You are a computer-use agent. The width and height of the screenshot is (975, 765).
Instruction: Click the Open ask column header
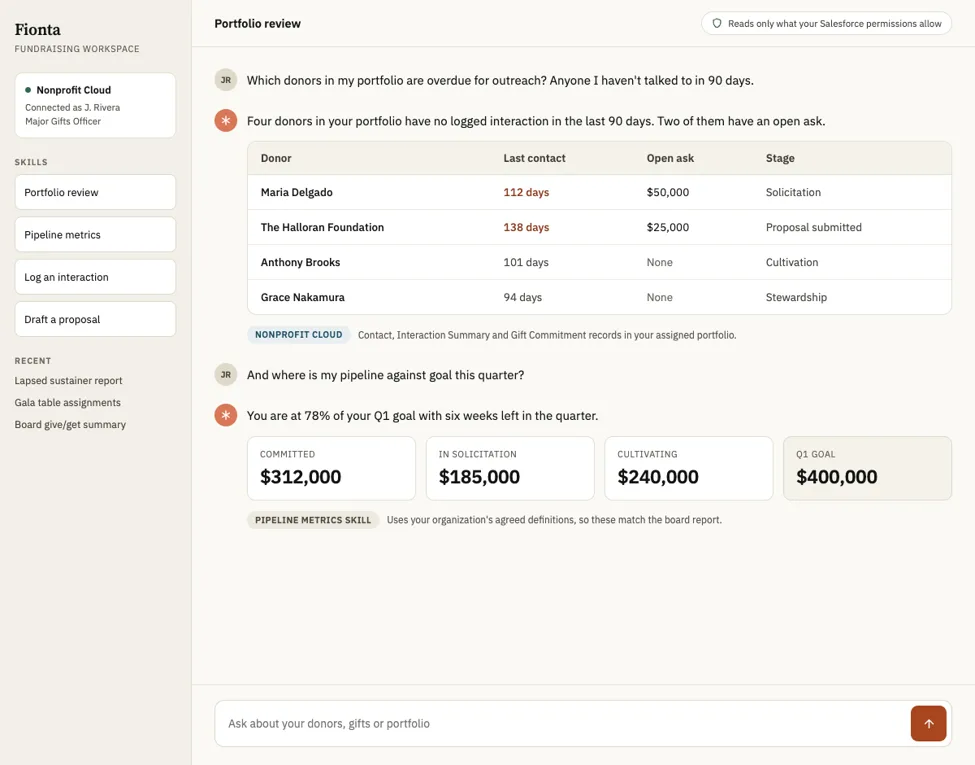click(x=670, y=158)
